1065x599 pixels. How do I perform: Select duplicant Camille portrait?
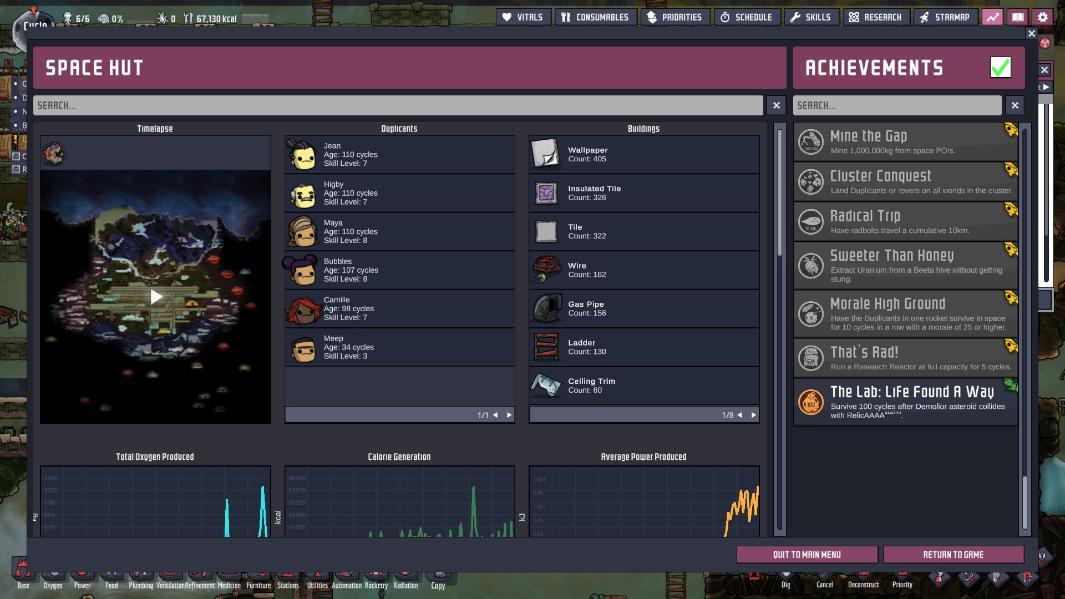(x=302, y=309)
